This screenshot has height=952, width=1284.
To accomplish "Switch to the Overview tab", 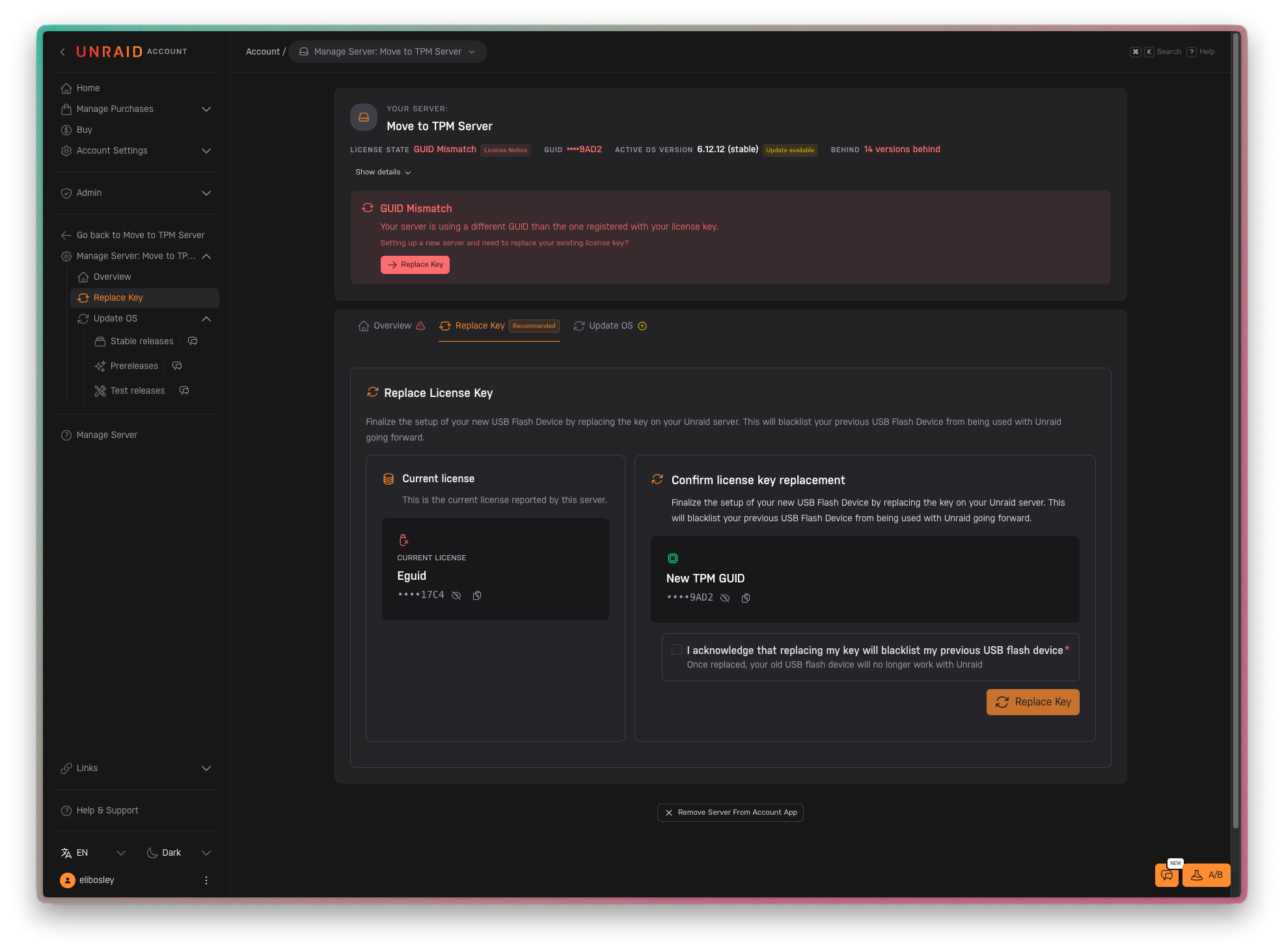I will pyautogui.click(x=391, y=326).
